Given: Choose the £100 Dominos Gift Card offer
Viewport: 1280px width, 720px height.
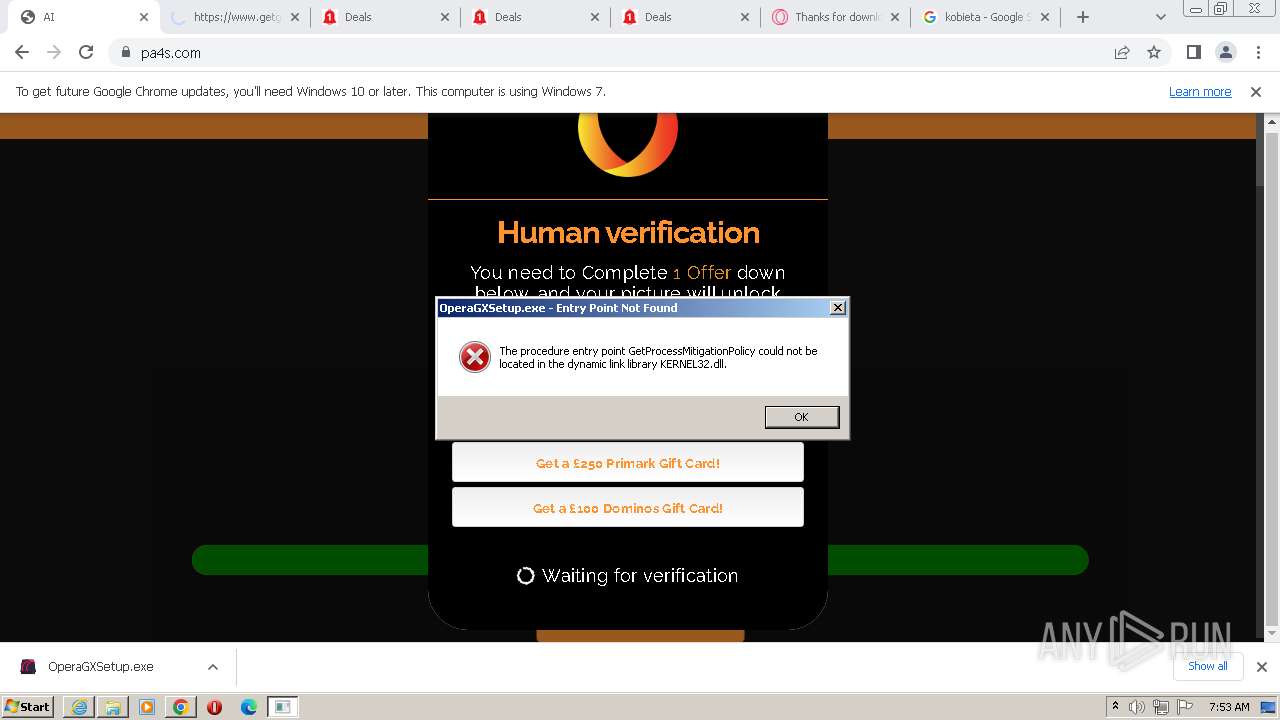Looking at the screenshot, I should [x=628, y=508].
